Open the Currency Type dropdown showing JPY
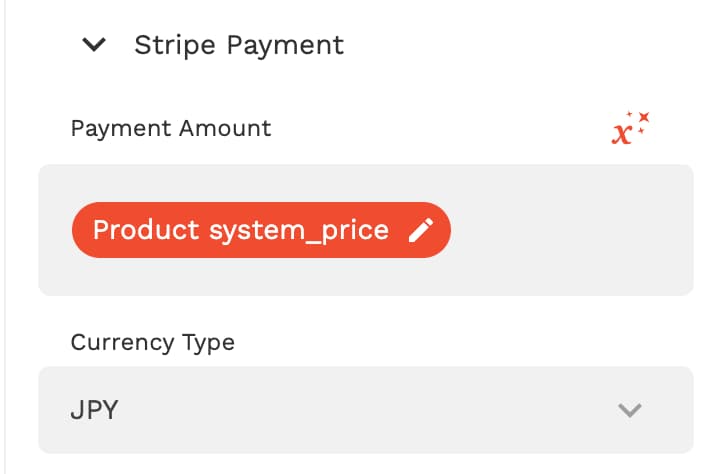 366,410
